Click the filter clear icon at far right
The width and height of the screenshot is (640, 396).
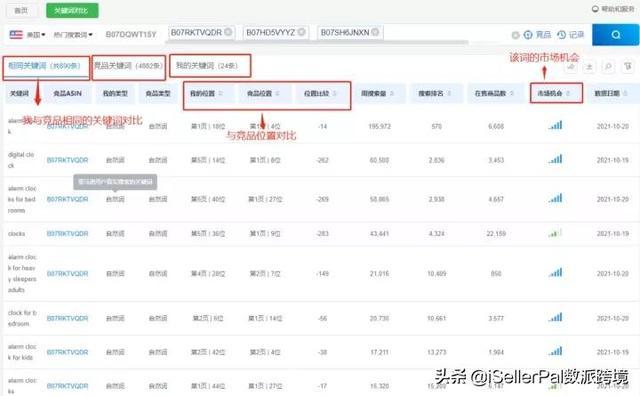coord(628,67)
